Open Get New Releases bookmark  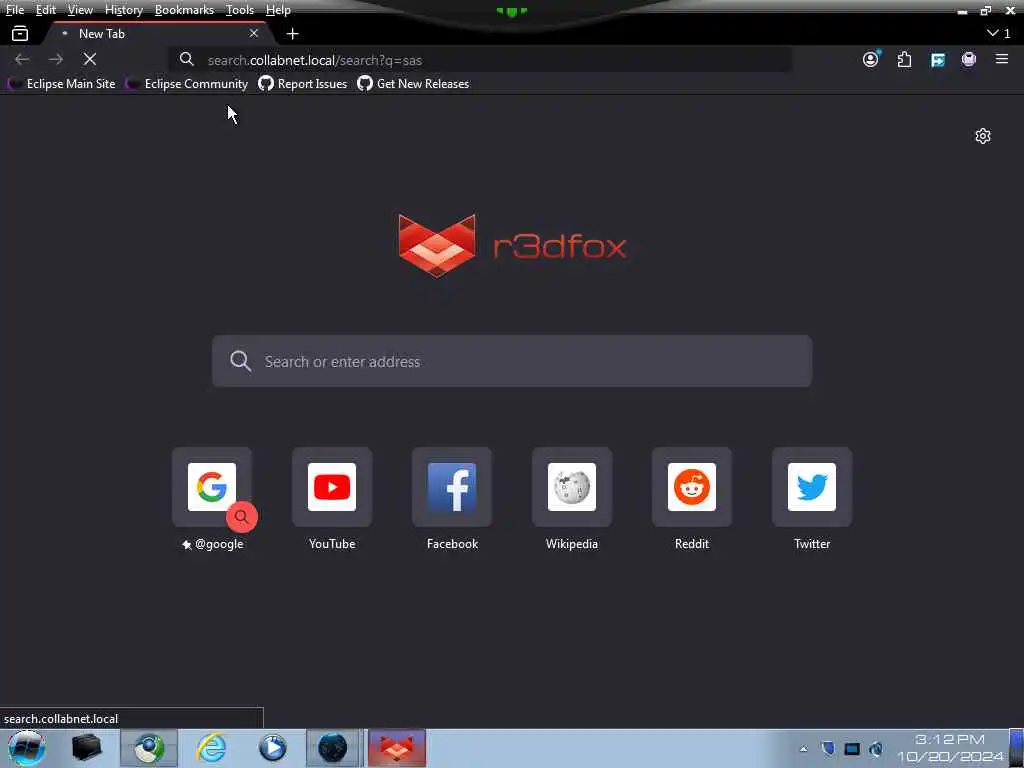click(413, 84)
